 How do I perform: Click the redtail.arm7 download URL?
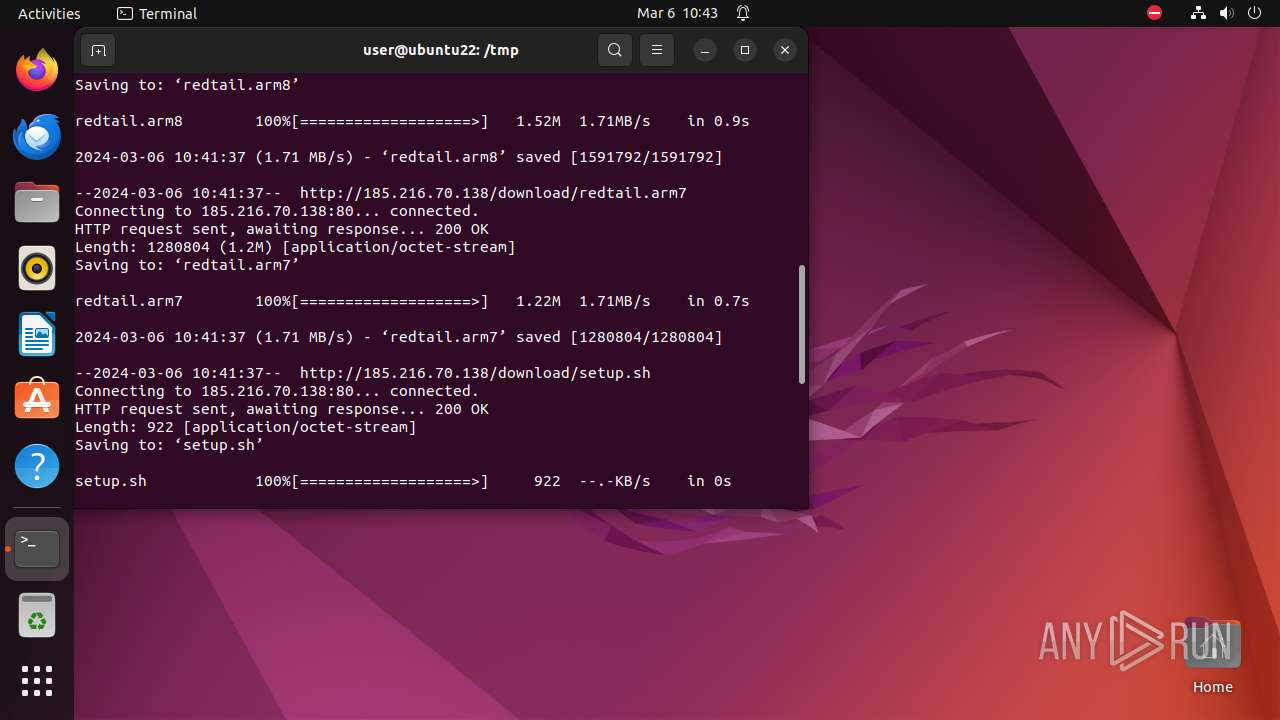[493, 193]
